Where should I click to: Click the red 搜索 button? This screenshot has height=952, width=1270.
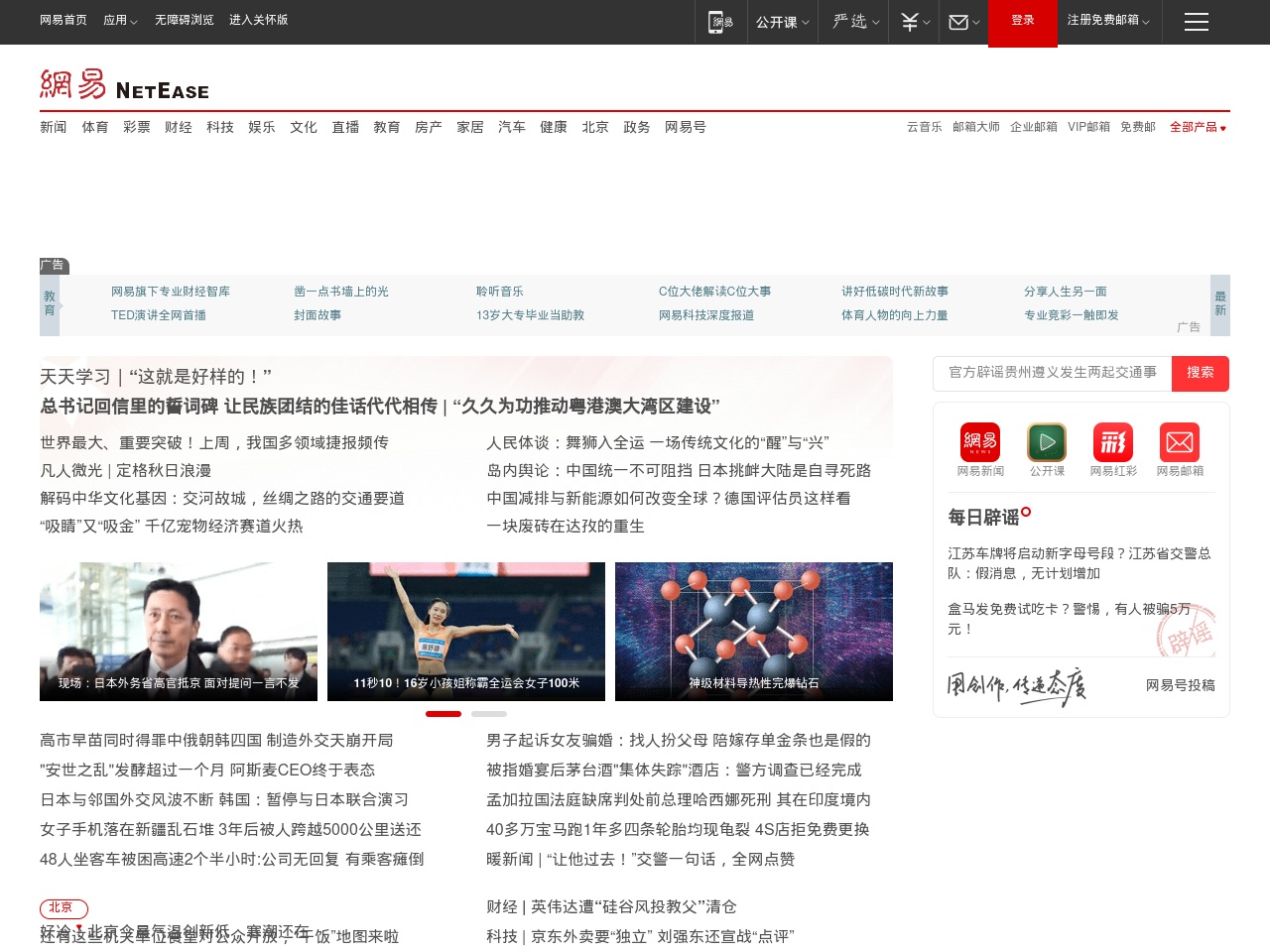pos(1201,373)
